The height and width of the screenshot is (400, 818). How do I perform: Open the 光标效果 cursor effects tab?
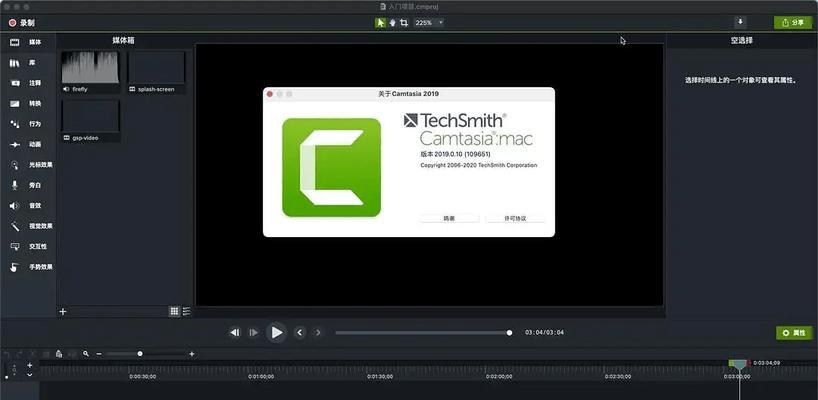point(27,165)
